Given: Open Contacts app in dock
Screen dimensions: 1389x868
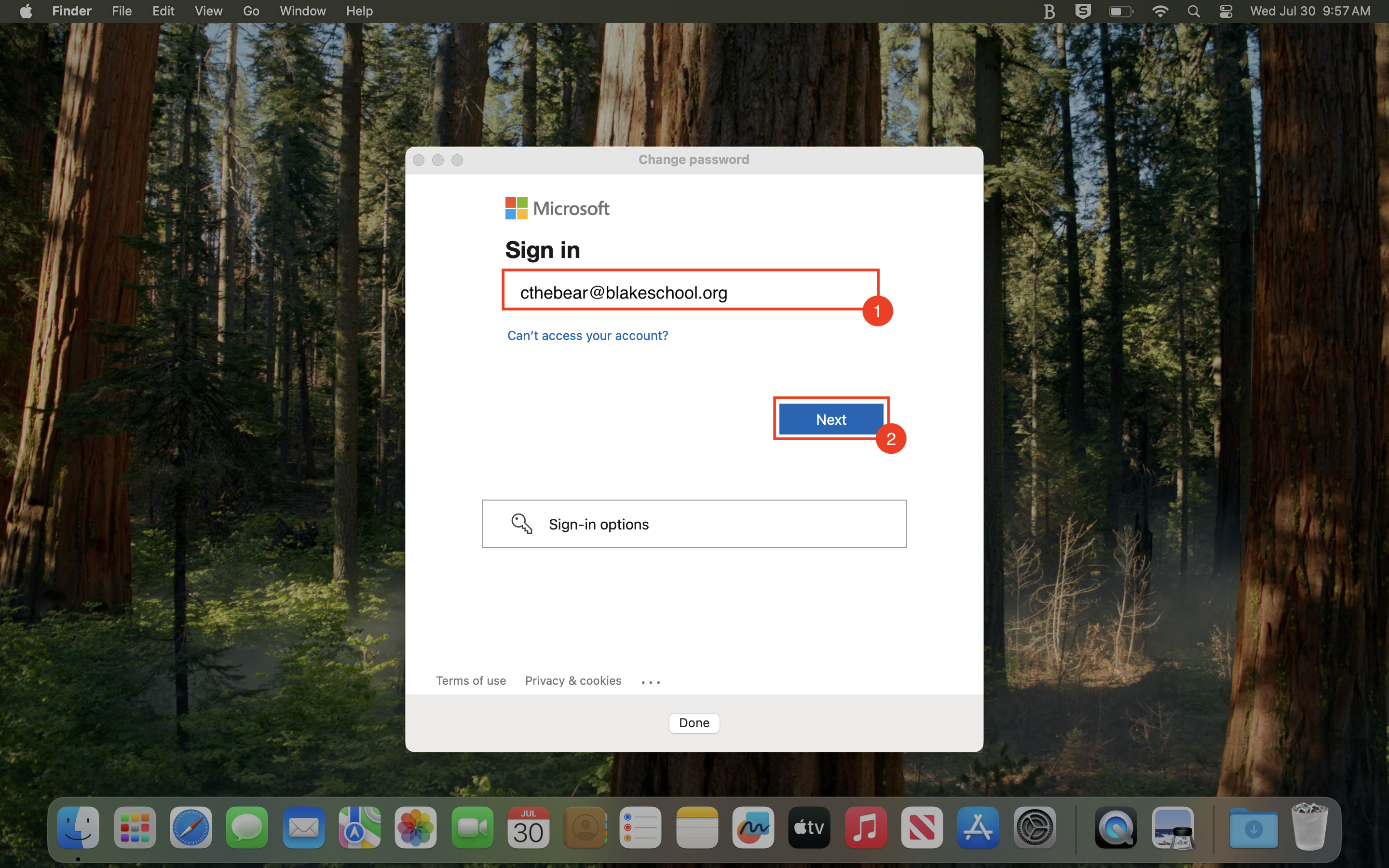Looking at the screenshot, I should tap(585, 827).
